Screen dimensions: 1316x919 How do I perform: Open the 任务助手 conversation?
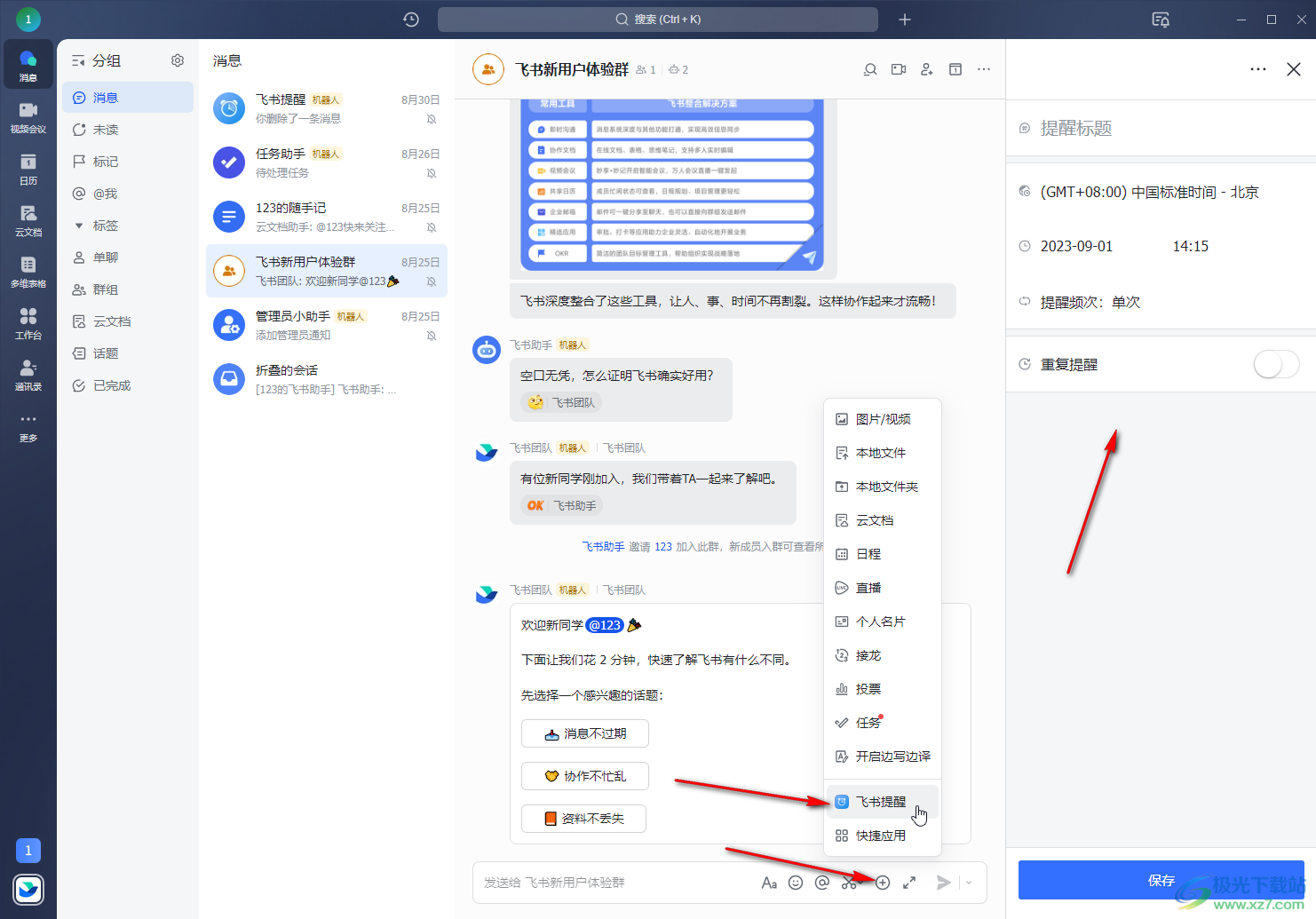coord(327,162)
